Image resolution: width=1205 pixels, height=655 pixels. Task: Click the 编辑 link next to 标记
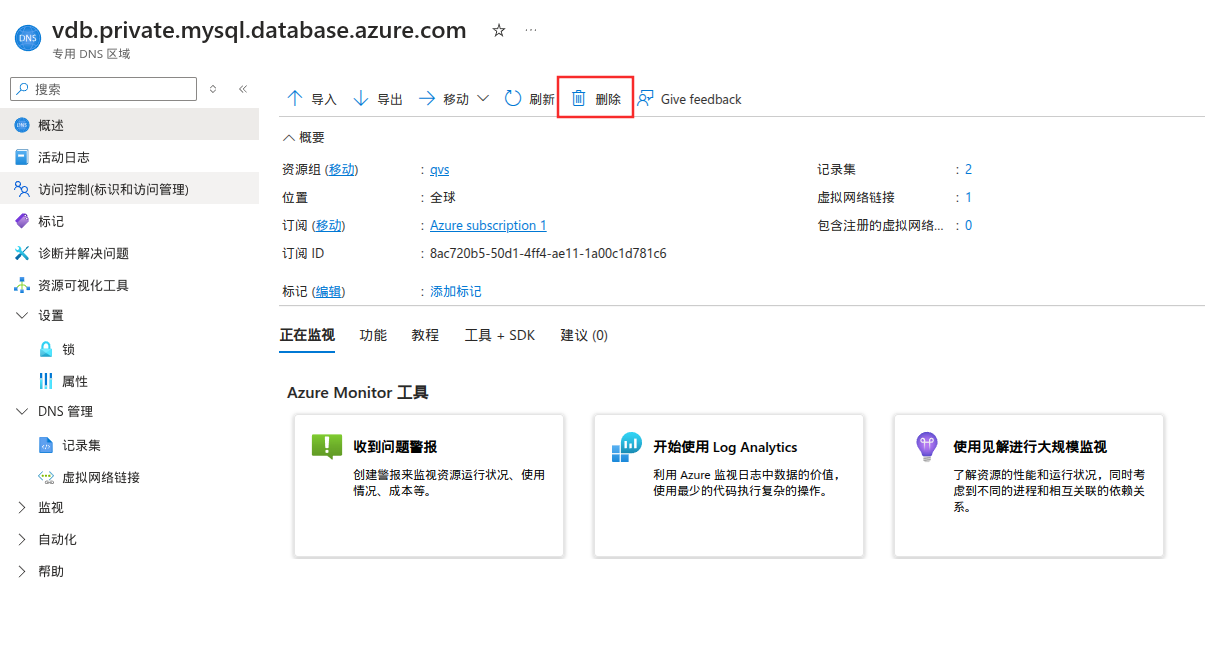329,291
